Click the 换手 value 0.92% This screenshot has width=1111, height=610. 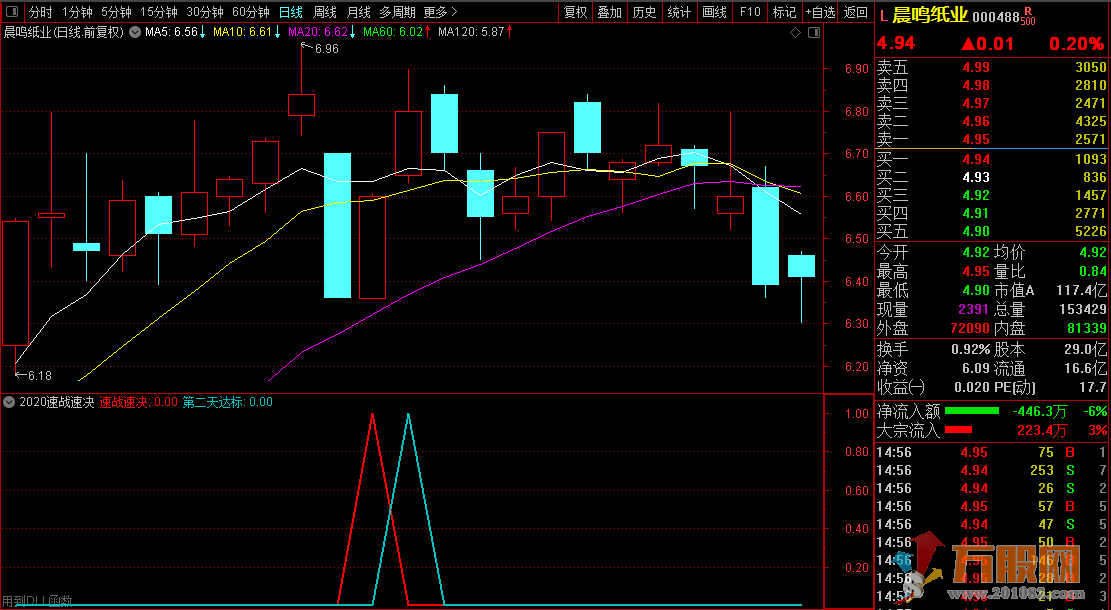click(971, 349)
